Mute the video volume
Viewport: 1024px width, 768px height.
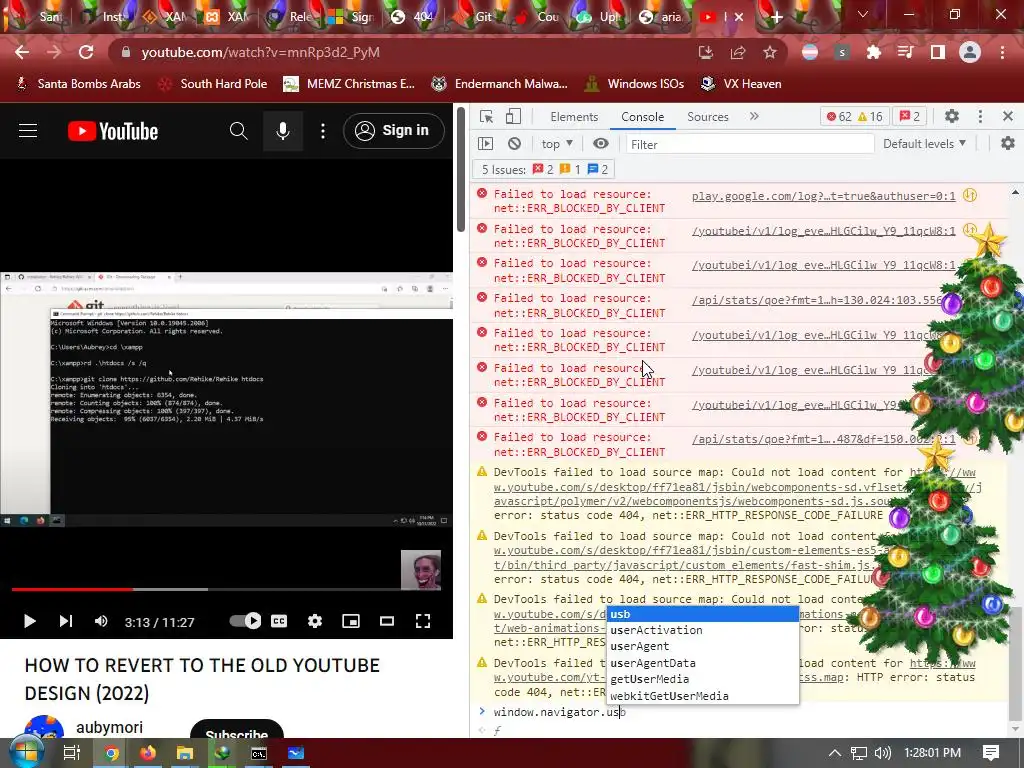[x=101, y=621]
